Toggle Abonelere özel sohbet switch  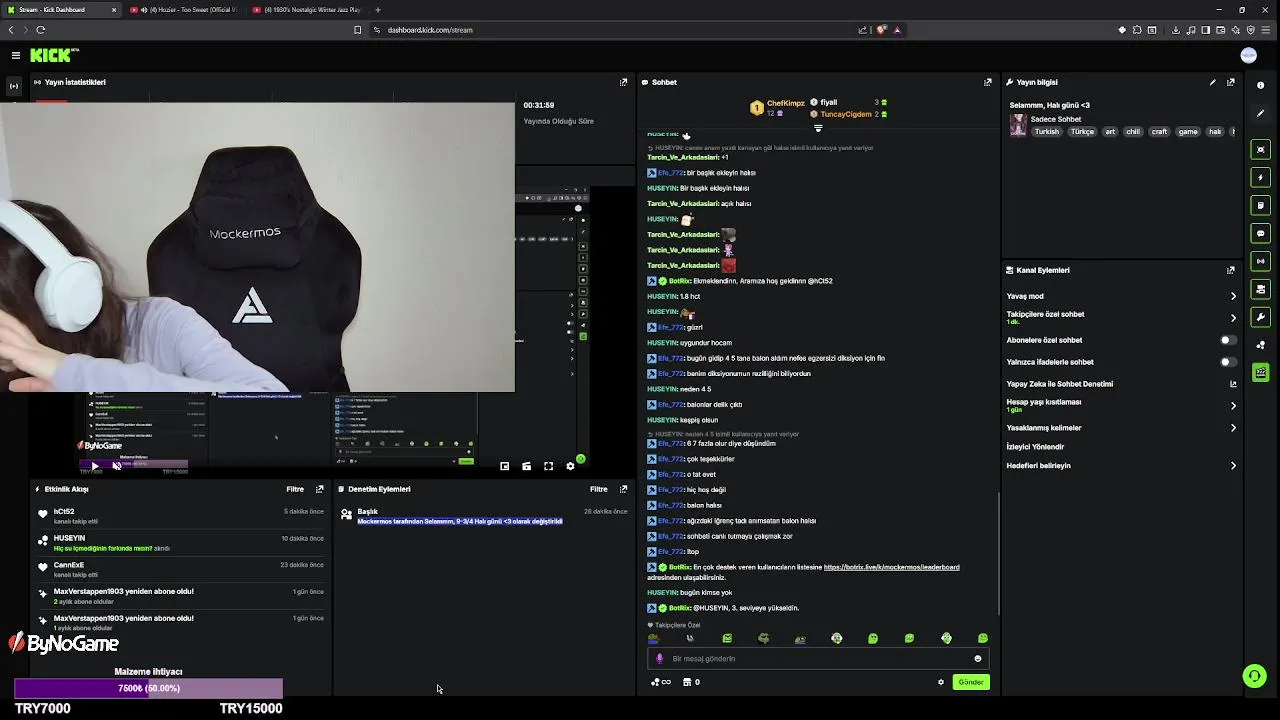click(1228, 340)
